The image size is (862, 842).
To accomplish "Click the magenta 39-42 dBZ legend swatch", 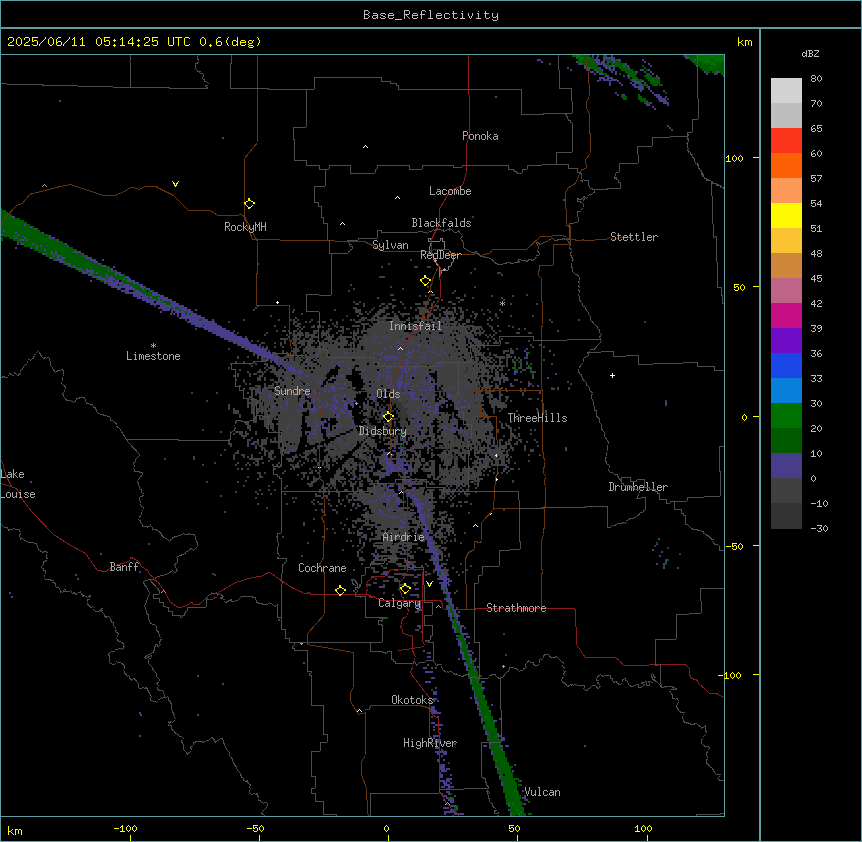I will click(x=786, y=315).
